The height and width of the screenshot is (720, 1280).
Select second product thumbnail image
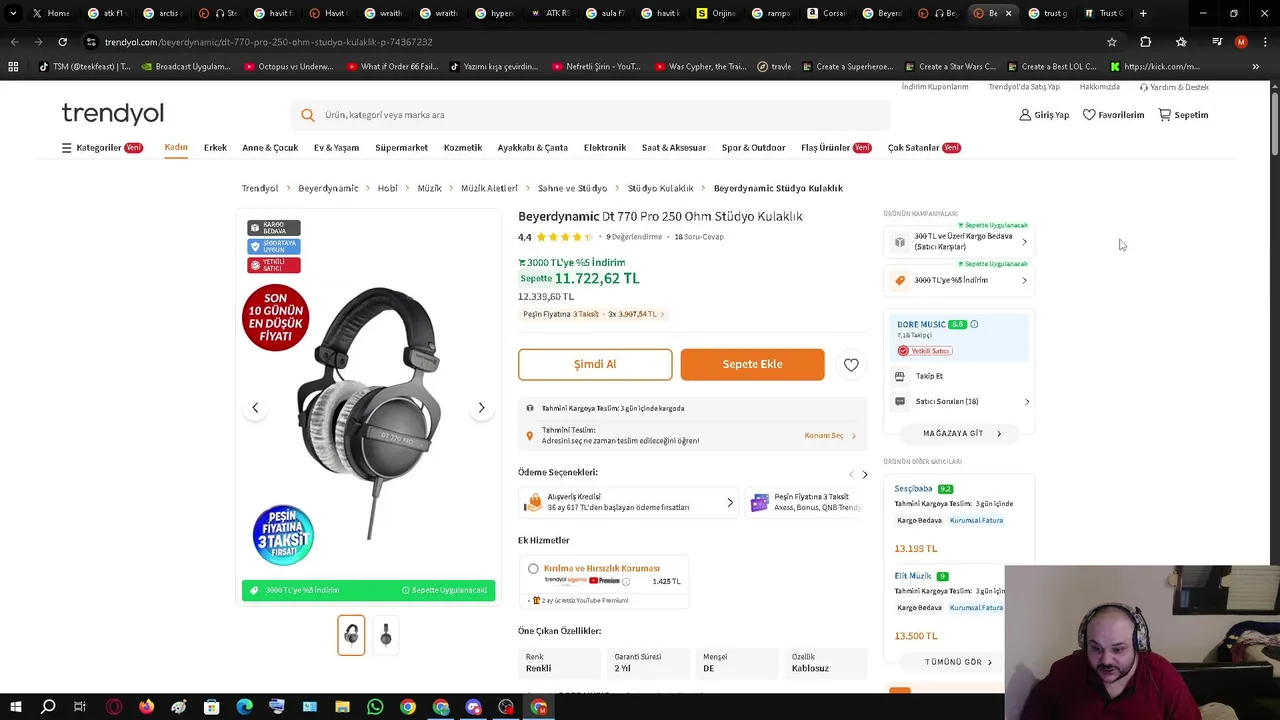386,635
